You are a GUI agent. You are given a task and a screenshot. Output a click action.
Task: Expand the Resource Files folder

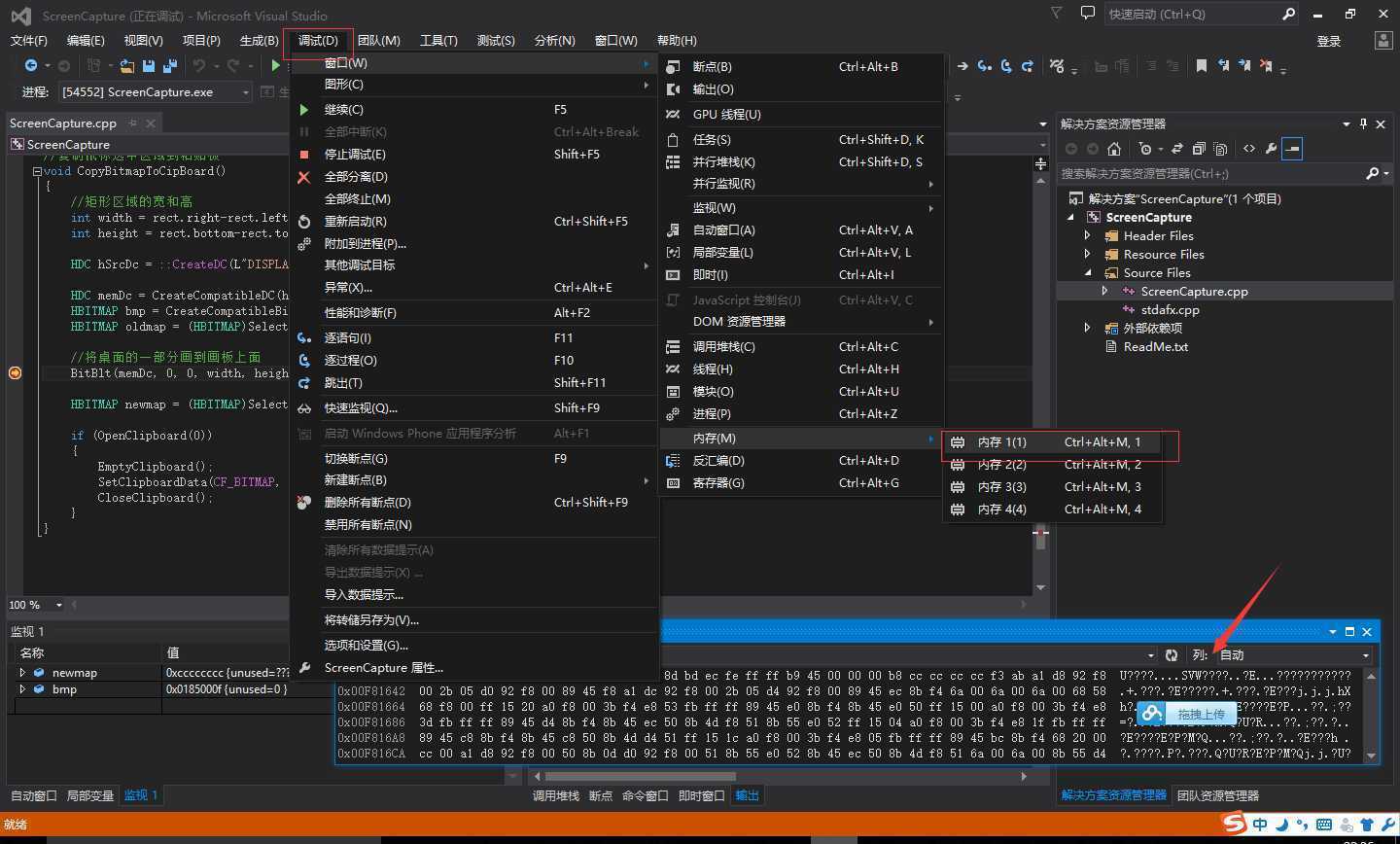click(x=1088, y=255)
